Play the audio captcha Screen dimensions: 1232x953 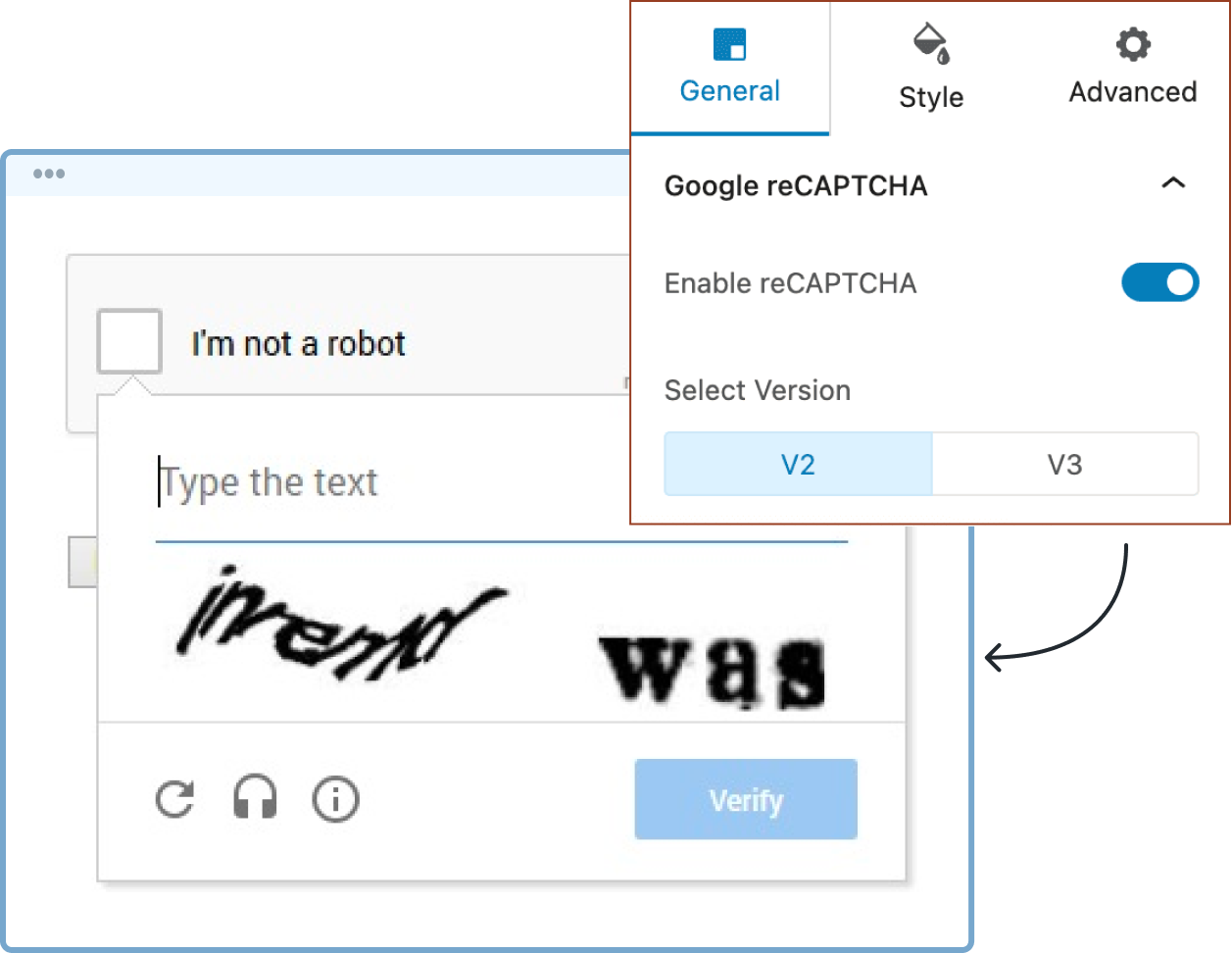click(255, 799)
